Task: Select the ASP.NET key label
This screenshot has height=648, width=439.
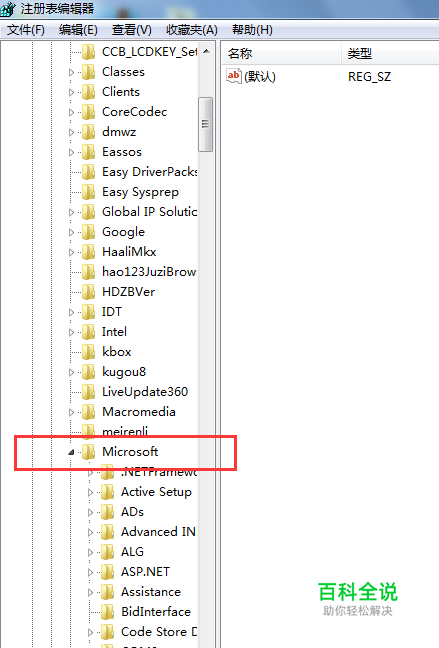Action: tap(146, 572)
